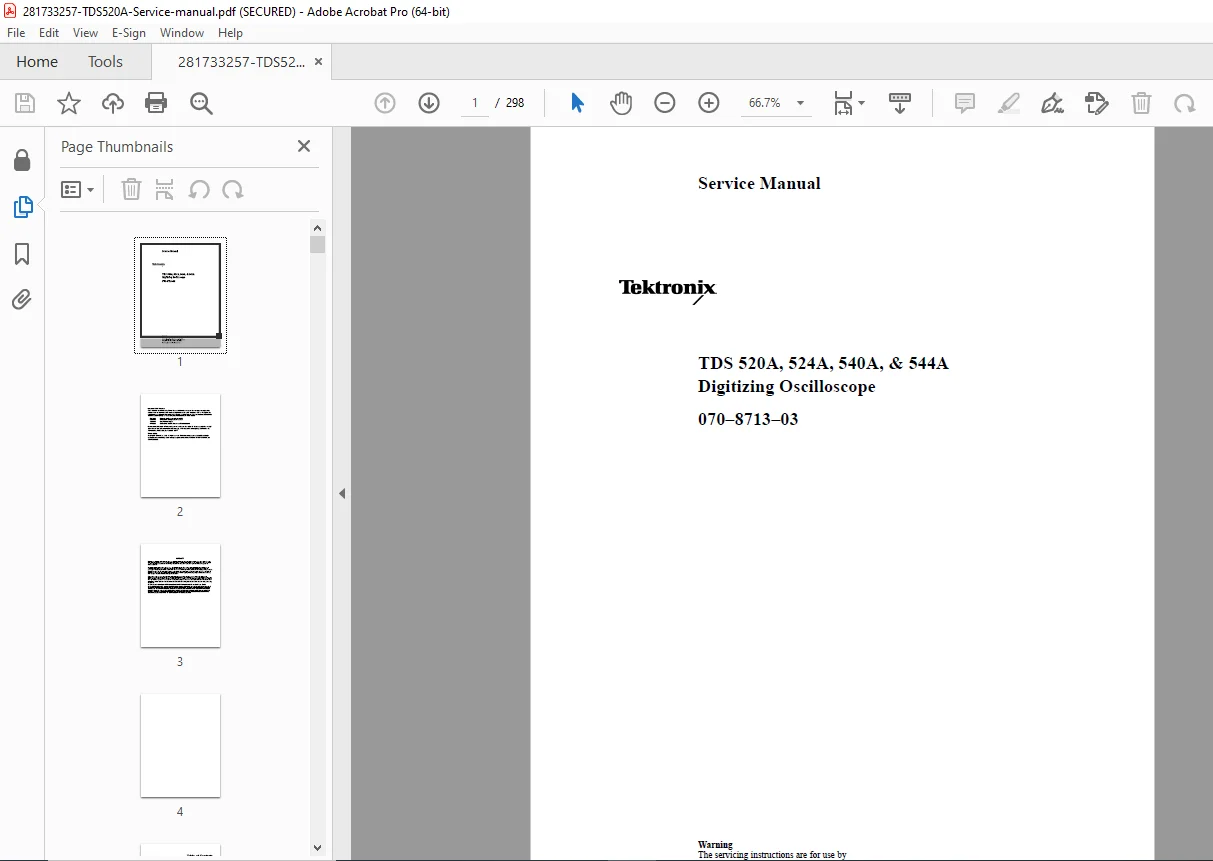Click thumbnail panel scrollbar down arrow
This screenshot has width=1213, height=861.
click(318, 848)
